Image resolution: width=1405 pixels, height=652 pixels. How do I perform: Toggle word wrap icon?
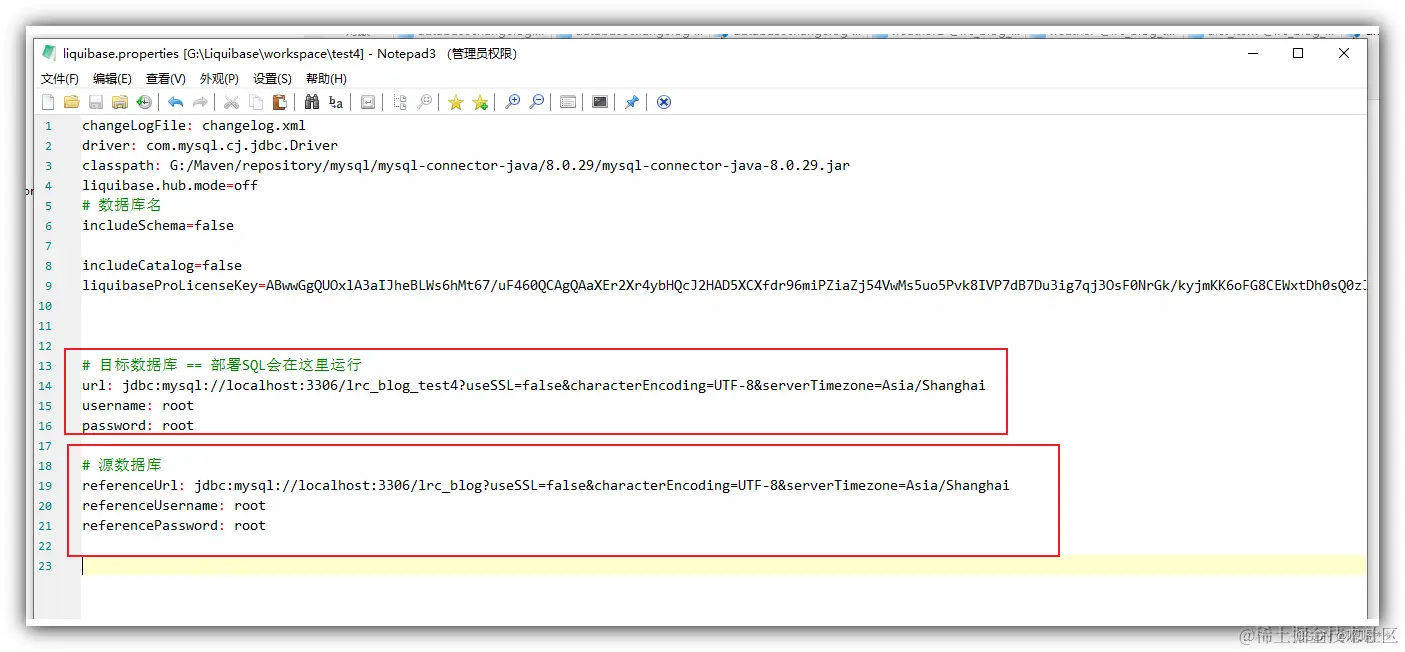(x=368, y=102)
